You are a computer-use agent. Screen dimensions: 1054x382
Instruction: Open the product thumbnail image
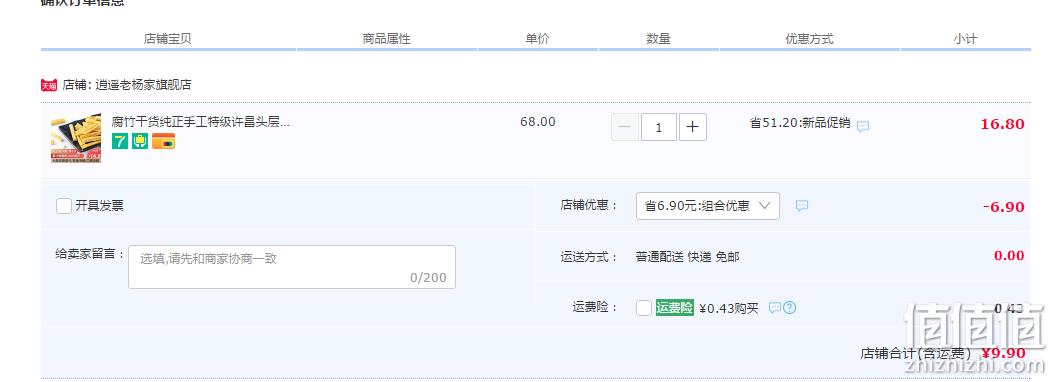point(75,138)
